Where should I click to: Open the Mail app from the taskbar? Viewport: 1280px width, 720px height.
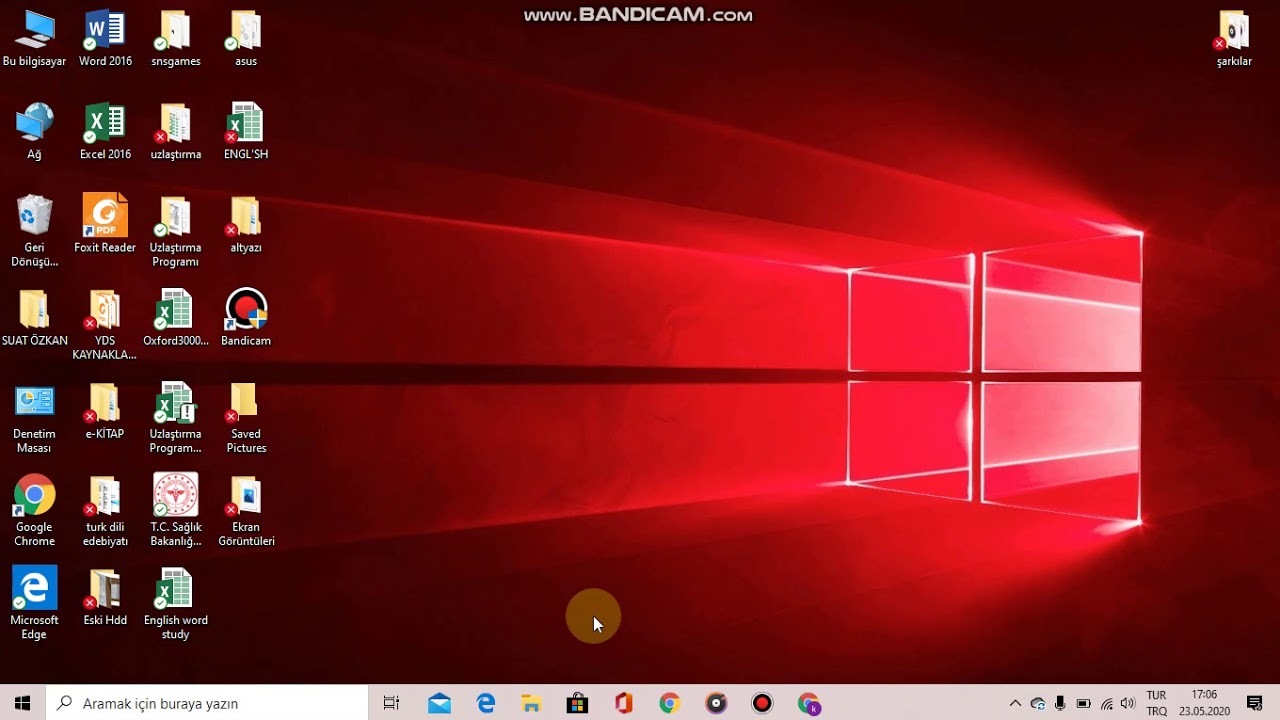coord(439,703)
